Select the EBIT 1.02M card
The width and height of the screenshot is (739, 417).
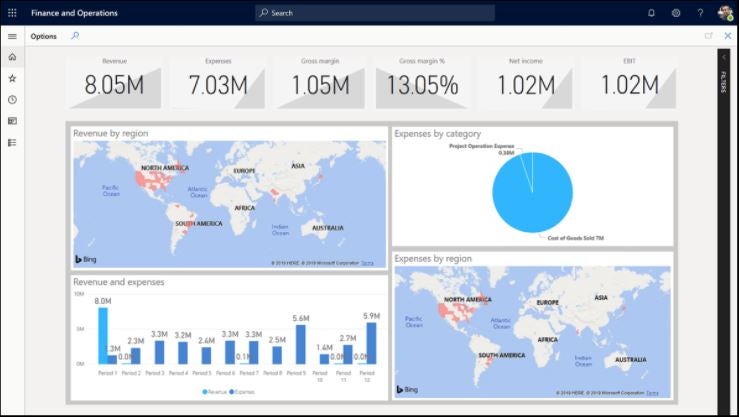(630, 82)
